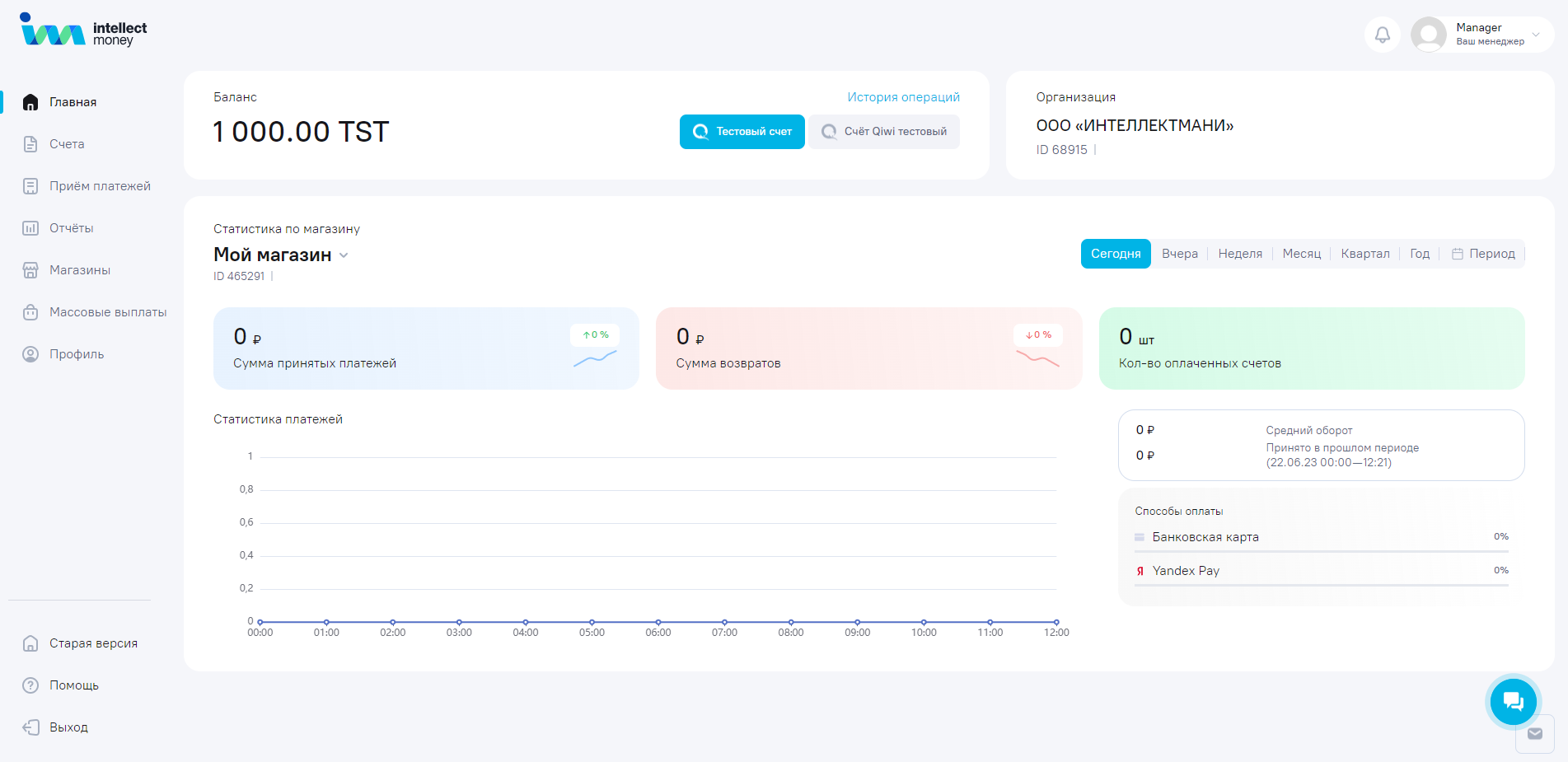Open the Manager profile dropdown
1568x762 pixels.
[1481, 35]
